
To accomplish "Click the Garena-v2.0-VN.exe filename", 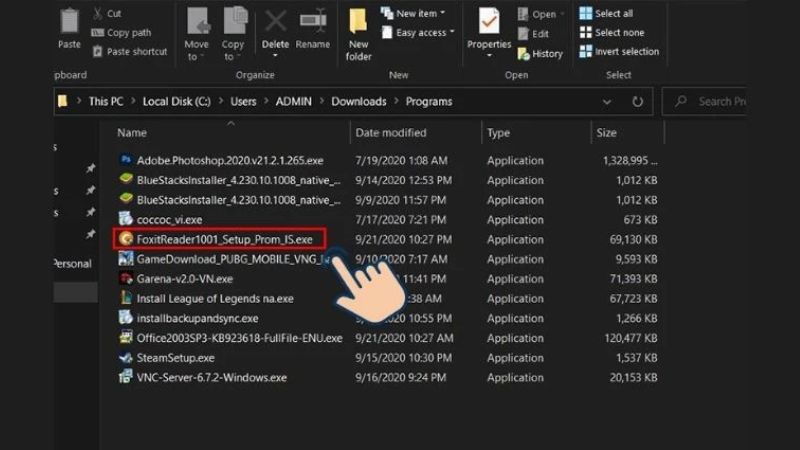I will [x=185, y=279].
